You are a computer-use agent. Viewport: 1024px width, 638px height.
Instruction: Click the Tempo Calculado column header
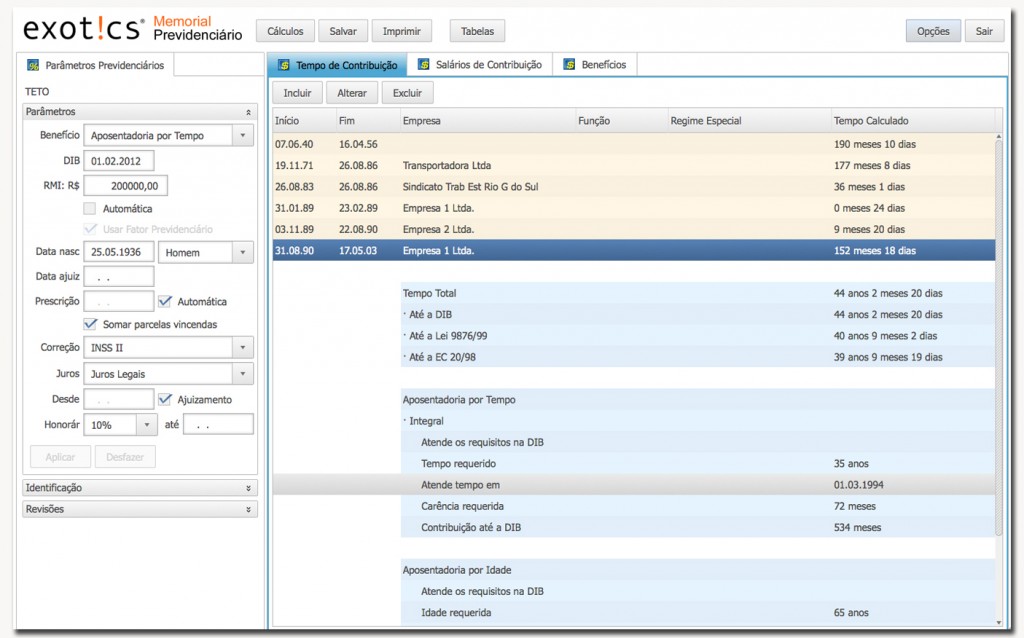(912, 121)
